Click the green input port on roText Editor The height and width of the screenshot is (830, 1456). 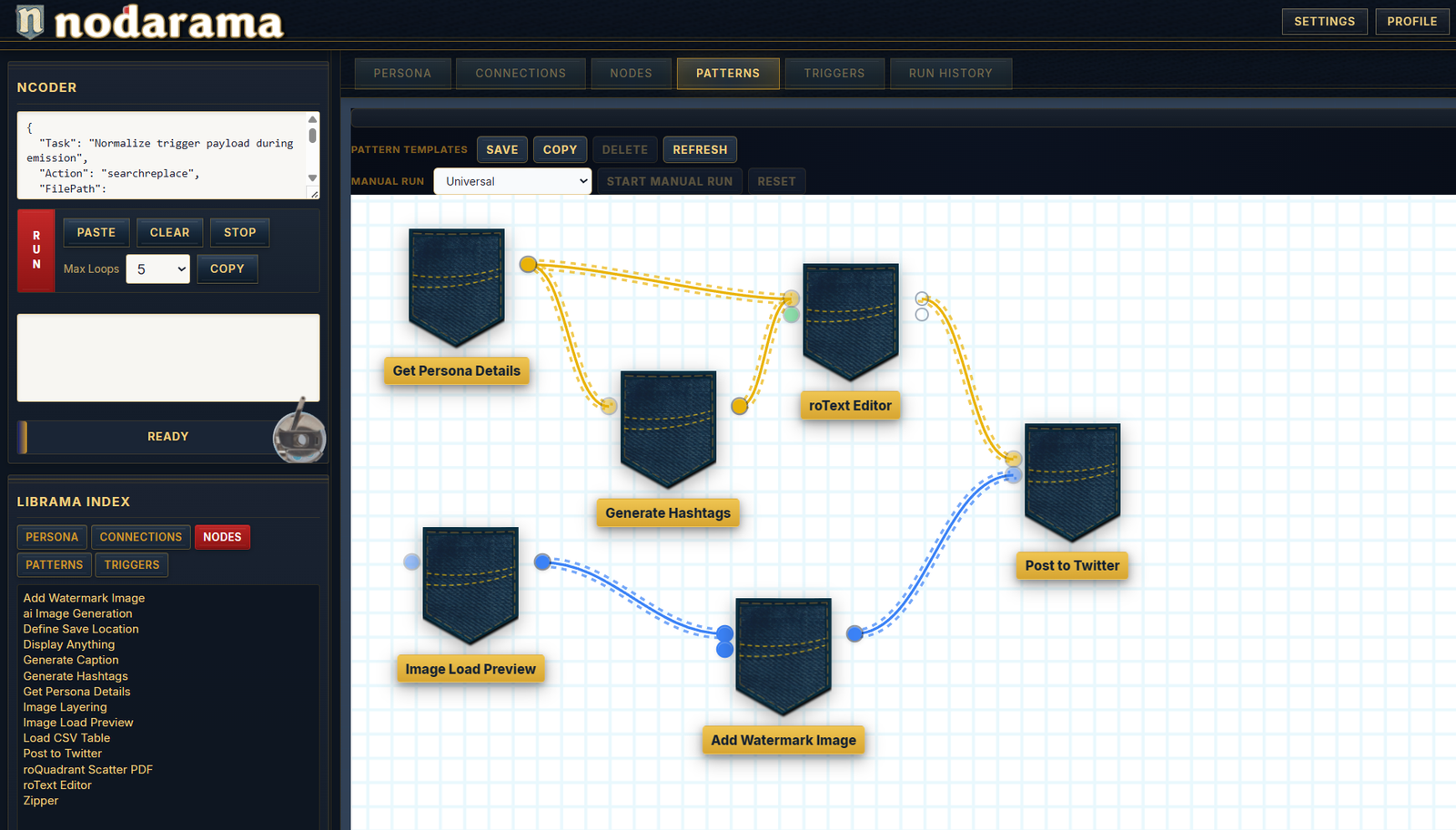[791, 314]
